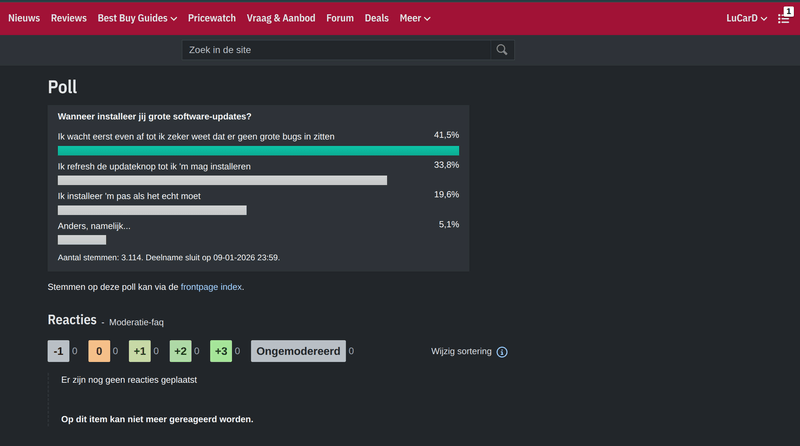
Task: Toggle the 0 score filter
Action: (x=99, y=351)
